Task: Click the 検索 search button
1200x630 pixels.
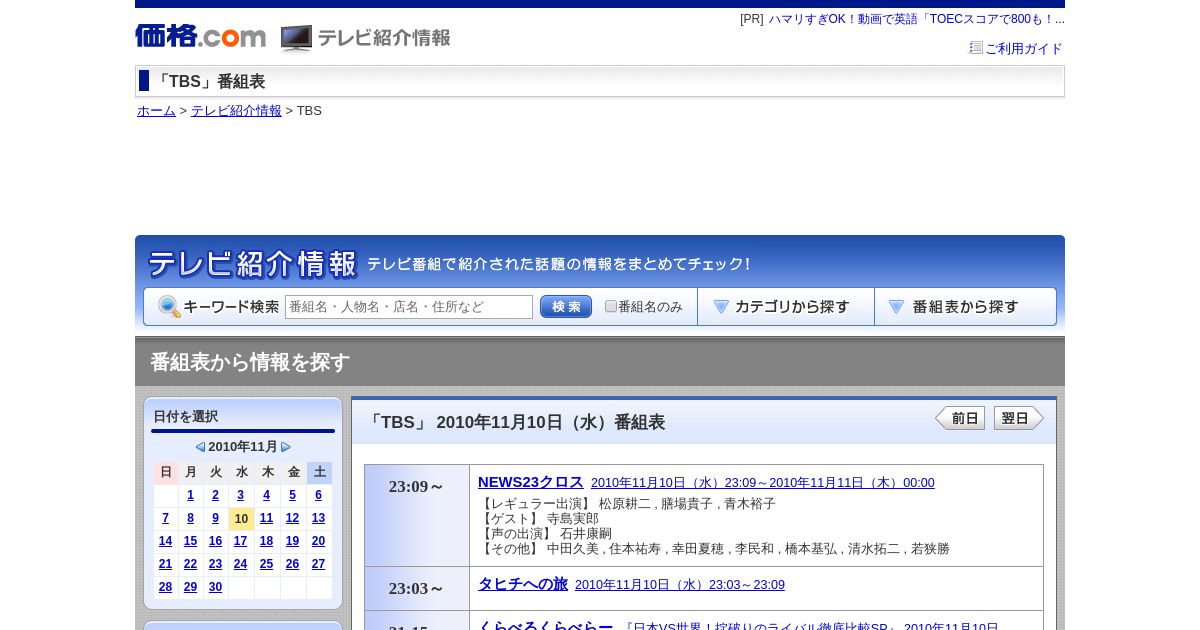Action: tap(566, 307)
